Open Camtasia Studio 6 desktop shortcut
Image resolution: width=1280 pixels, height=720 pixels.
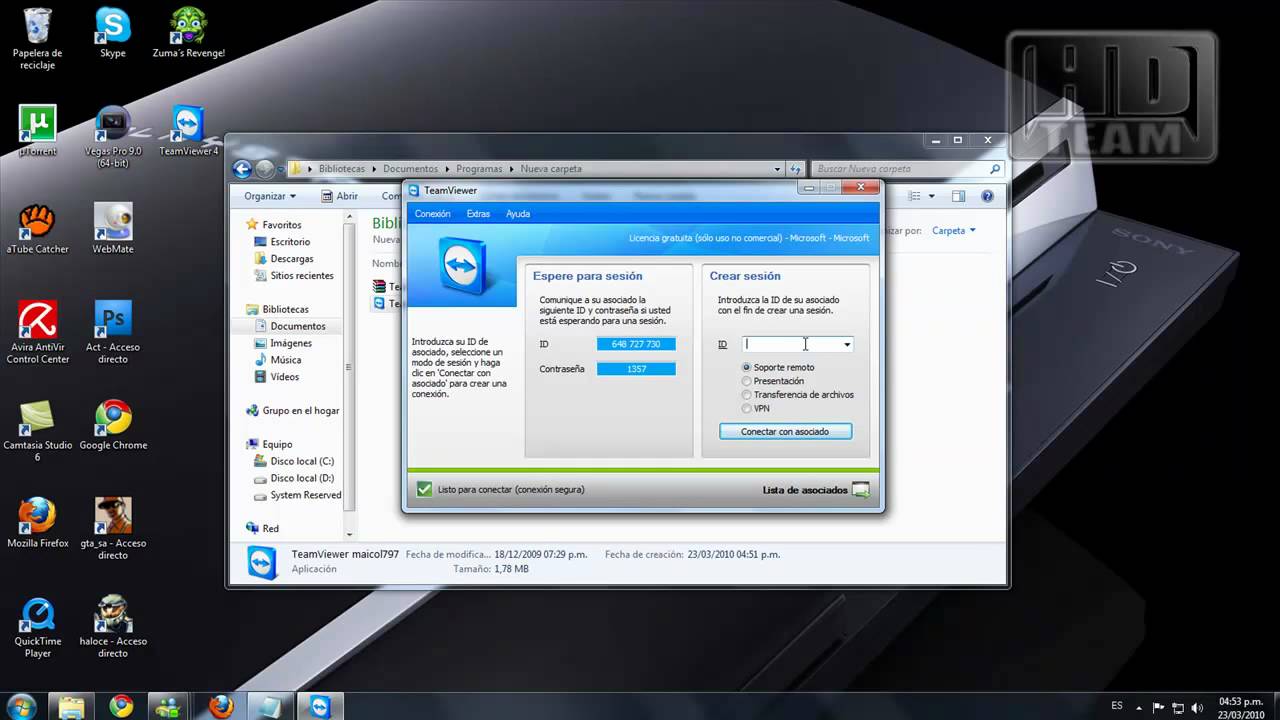[x=38, y=430]
